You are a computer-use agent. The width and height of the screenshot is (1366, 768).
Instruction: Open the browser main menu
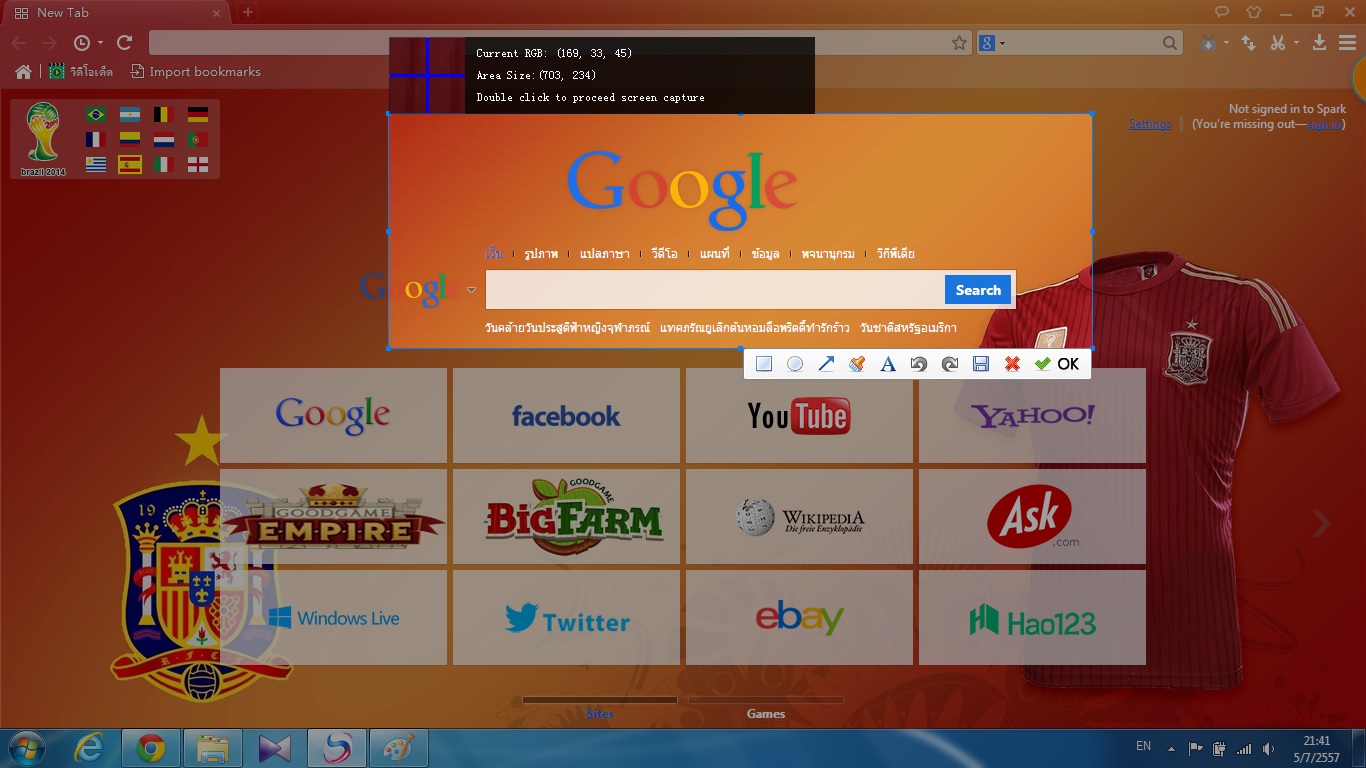tap(1346, 42)
